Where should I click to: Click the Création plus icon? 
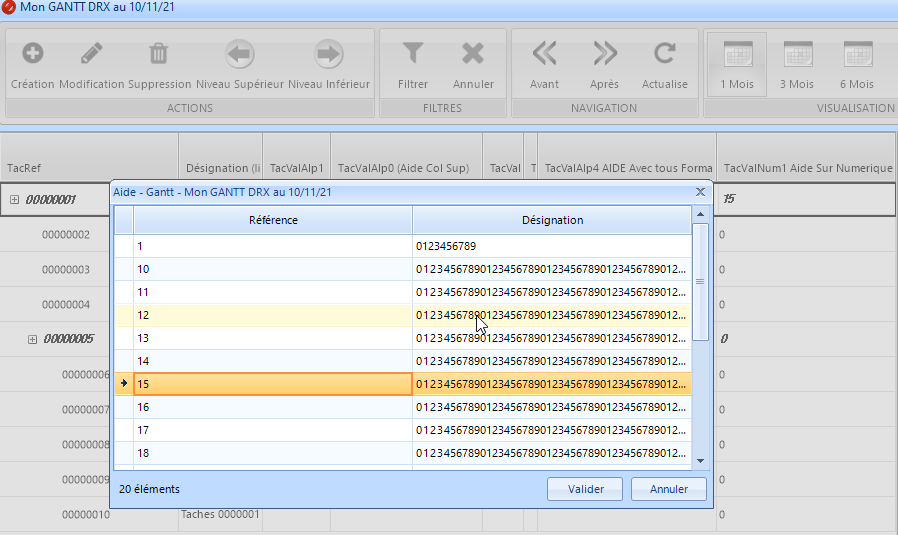32,54
